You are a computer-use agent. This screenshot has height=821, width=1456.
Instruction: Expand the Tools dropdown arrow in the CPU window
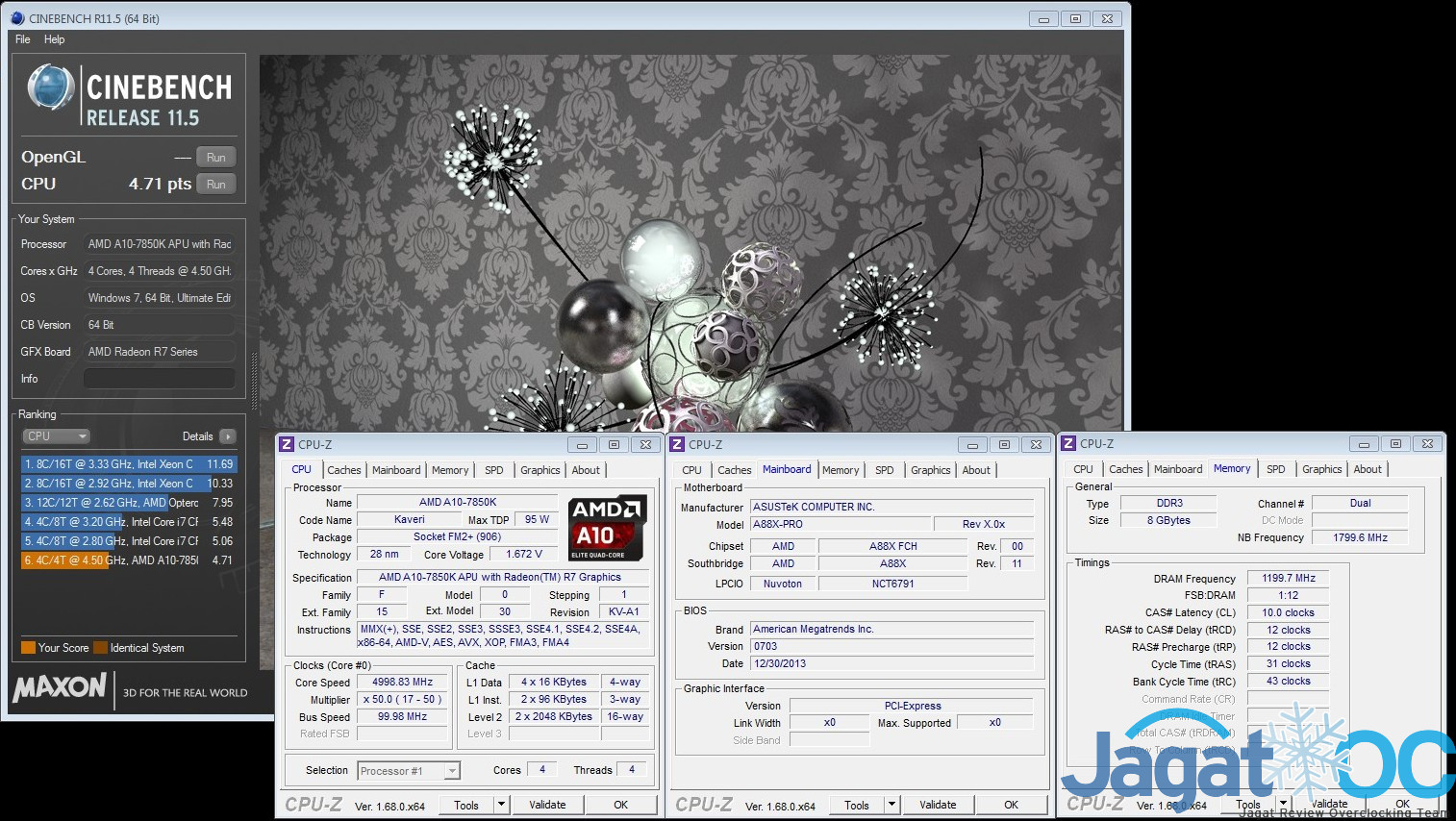coord(501,805)
